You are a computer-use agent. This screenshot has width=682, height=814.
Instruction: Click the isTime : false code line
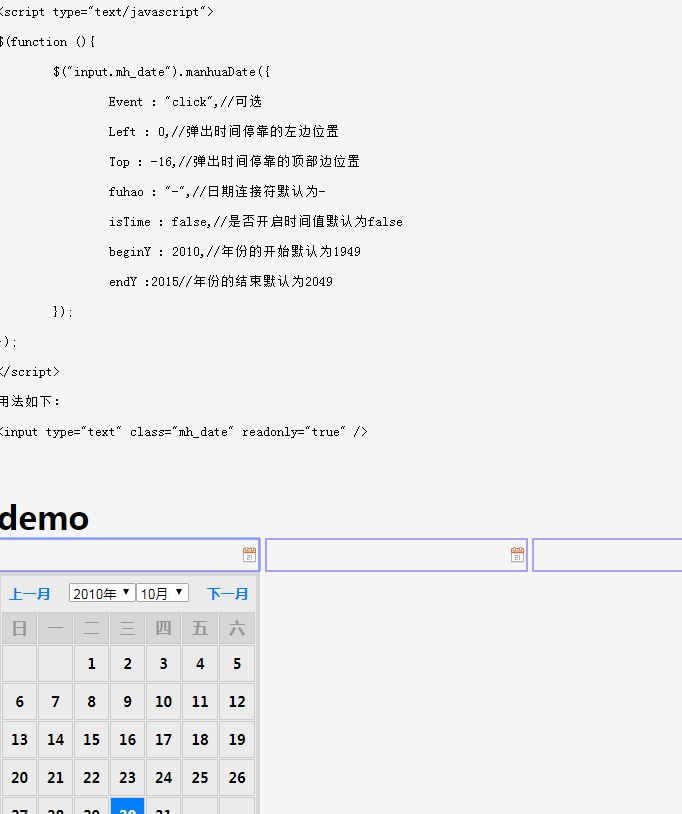(x=255, y=222)
